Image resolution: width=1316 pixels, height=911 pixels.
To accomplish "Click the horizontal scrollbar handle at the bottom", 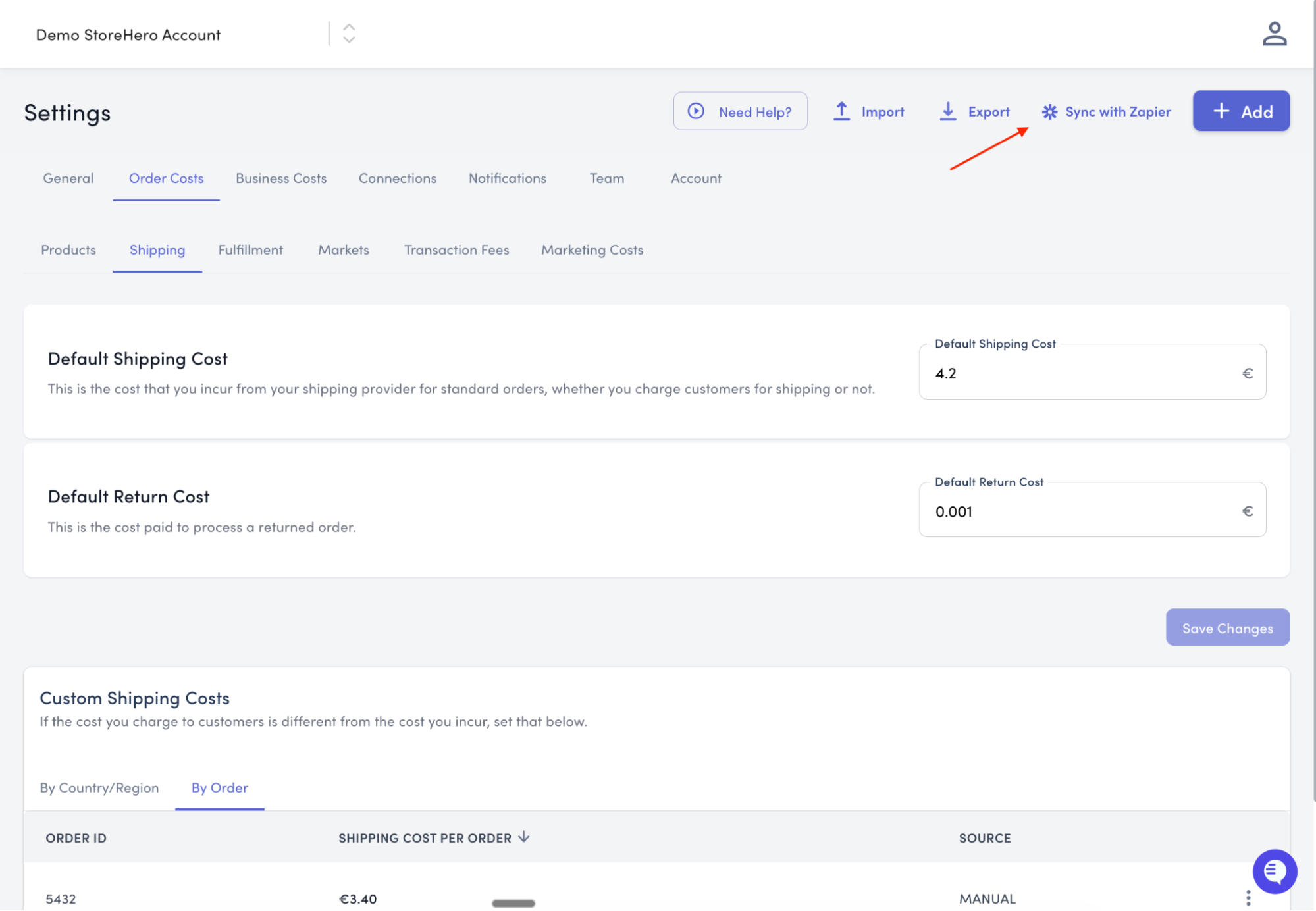I will (513, 904).
